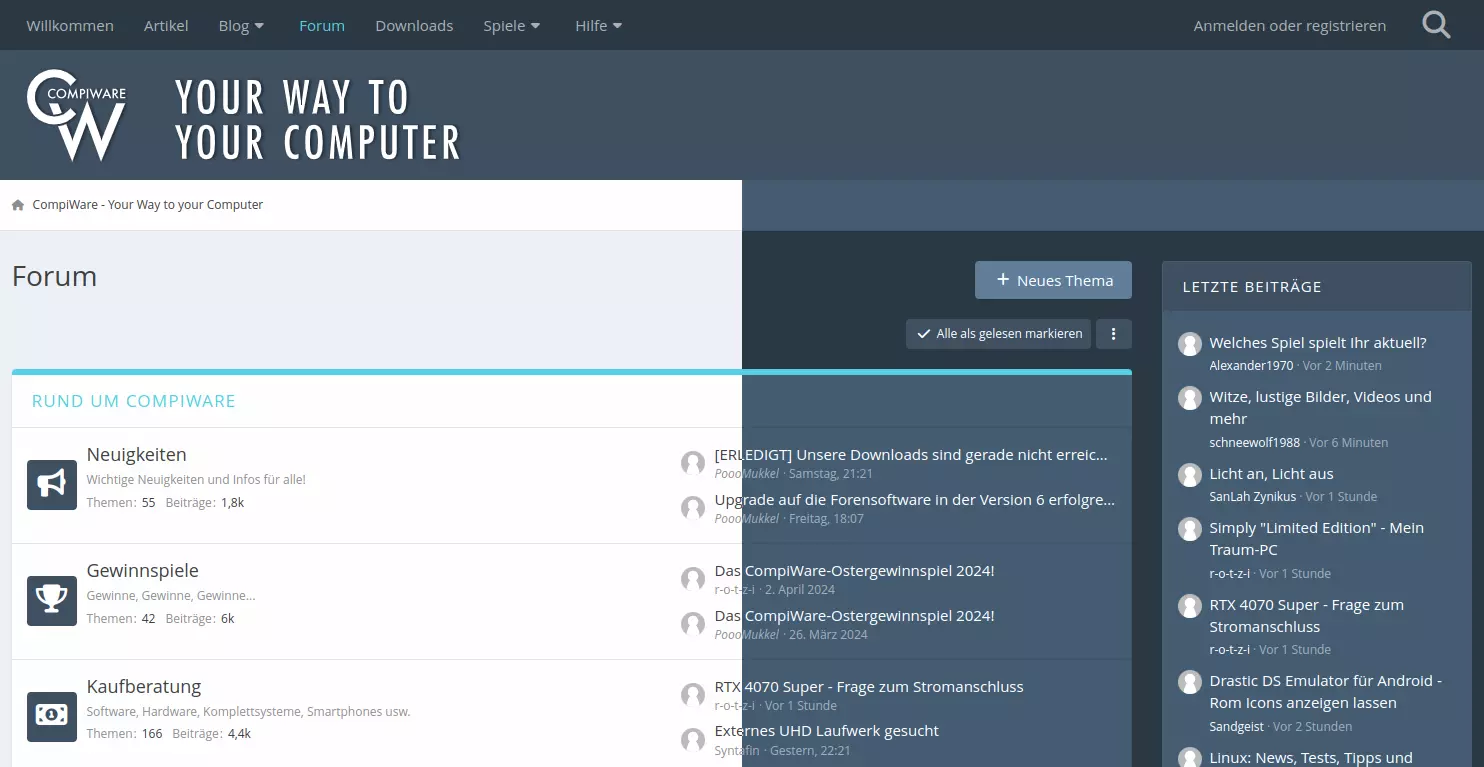Click avatar beside sidebar RTX 4070 Super entry
Screen dimensions: 1484x767
tap(1190, 606)
